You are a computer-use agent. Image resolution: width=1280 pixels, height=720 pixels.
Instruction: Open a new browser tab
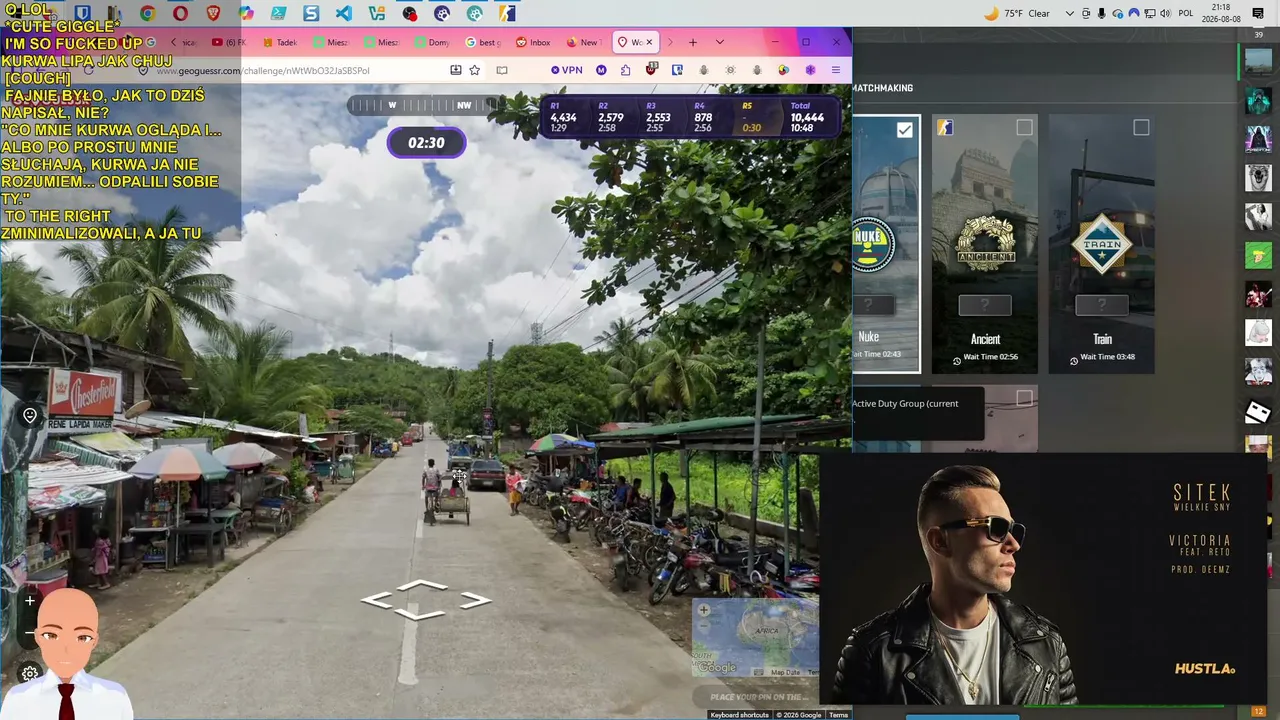click(x=692, y=42)
